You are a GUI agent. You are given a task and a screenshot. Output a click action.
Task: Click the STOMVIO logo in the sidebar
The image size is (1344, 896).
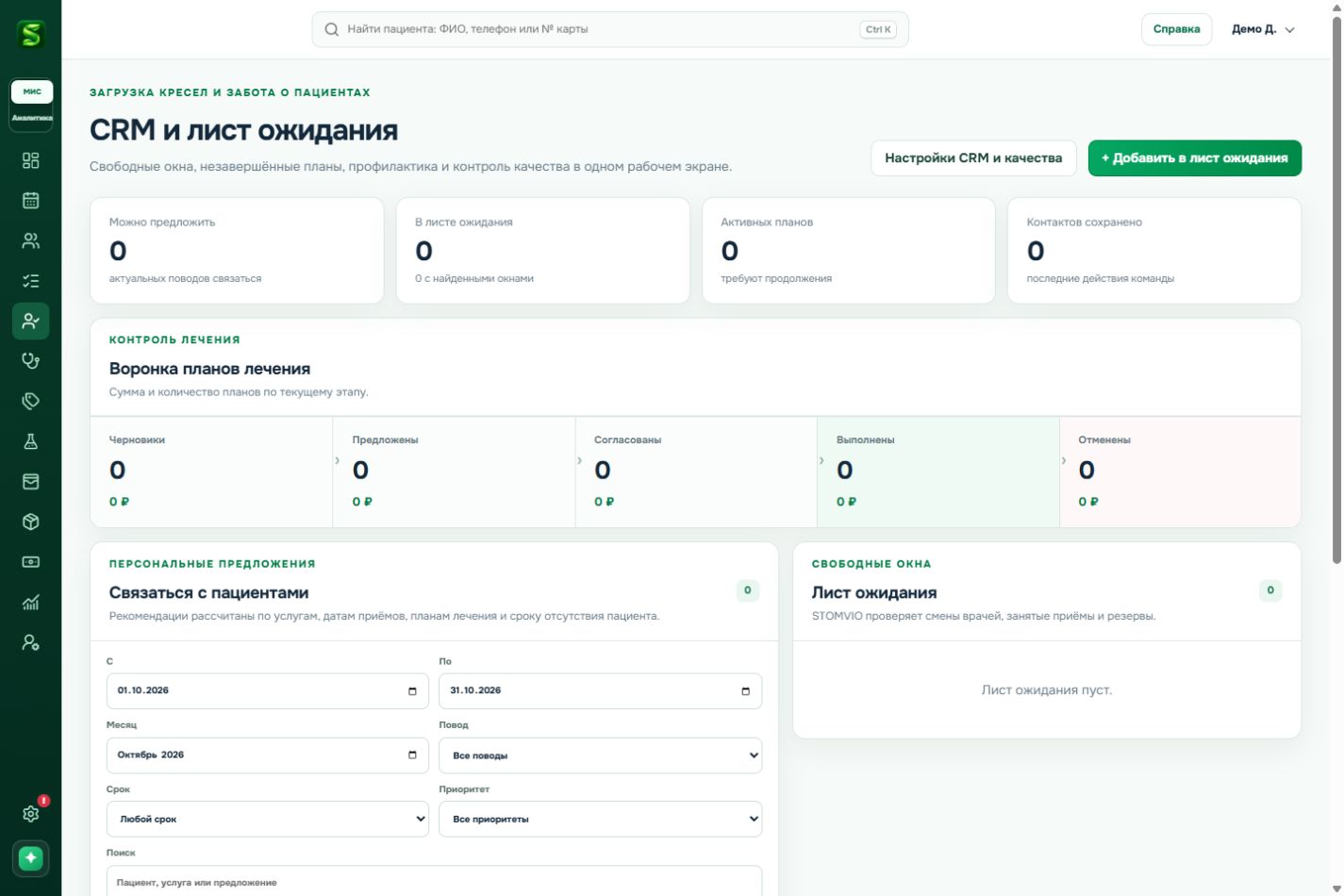click(x=31, y=35)
